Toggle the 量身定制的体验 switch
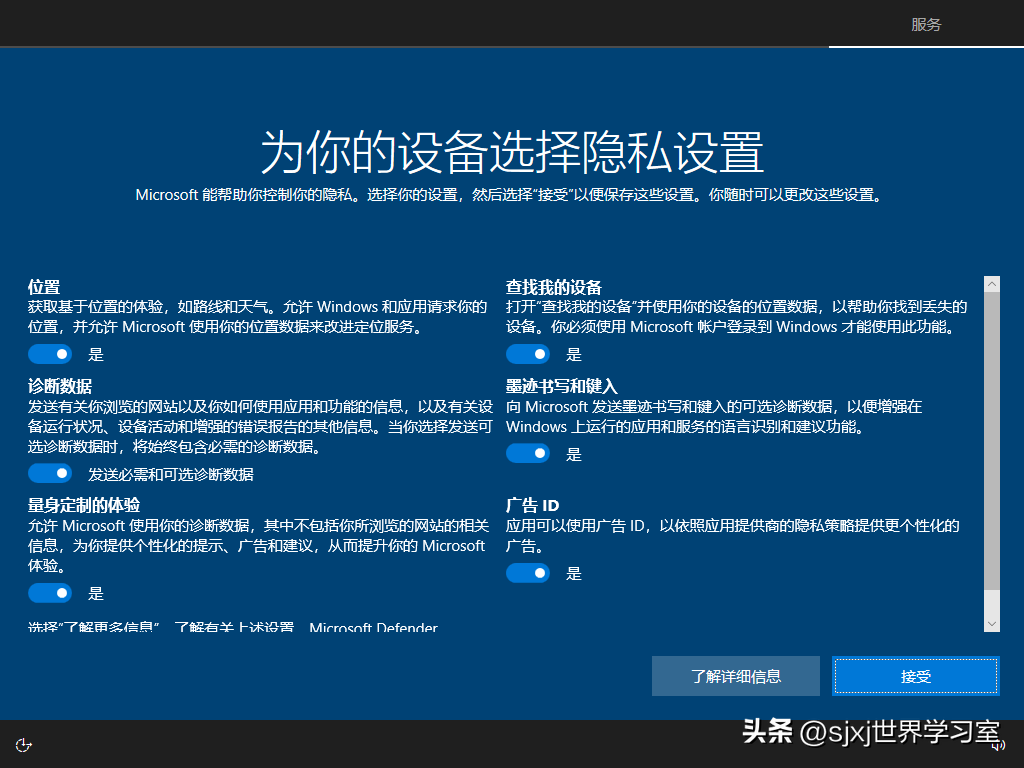1024x768 pixels. [x=50, y=593]
